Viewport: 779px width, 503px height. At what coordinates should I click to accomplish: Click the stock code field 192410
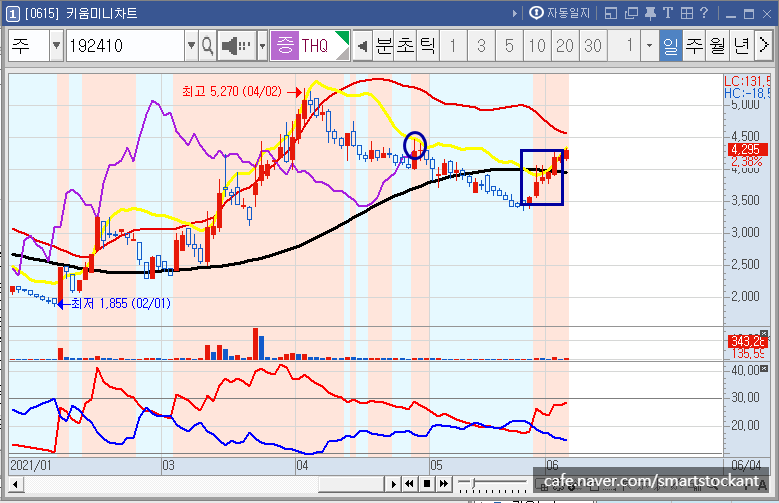click(x=126, y=46)
